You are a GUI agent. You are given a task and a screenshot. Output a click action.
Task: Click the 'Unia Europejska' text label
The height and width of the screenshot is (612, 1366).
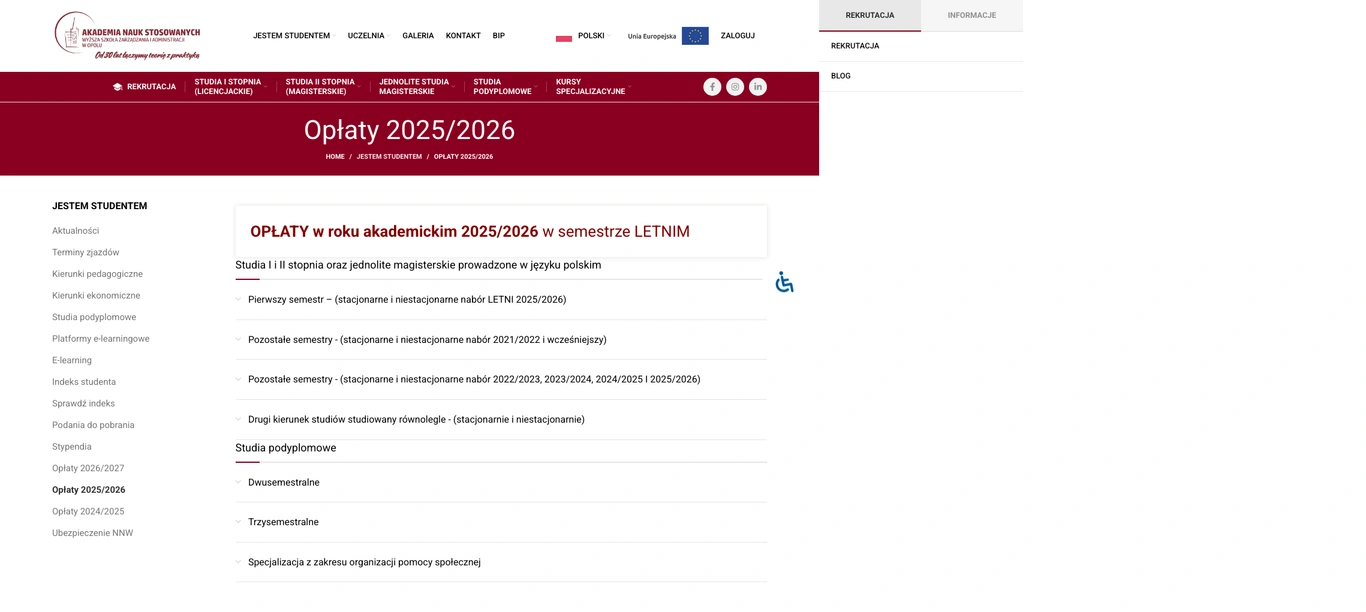(x=652, y=36)
